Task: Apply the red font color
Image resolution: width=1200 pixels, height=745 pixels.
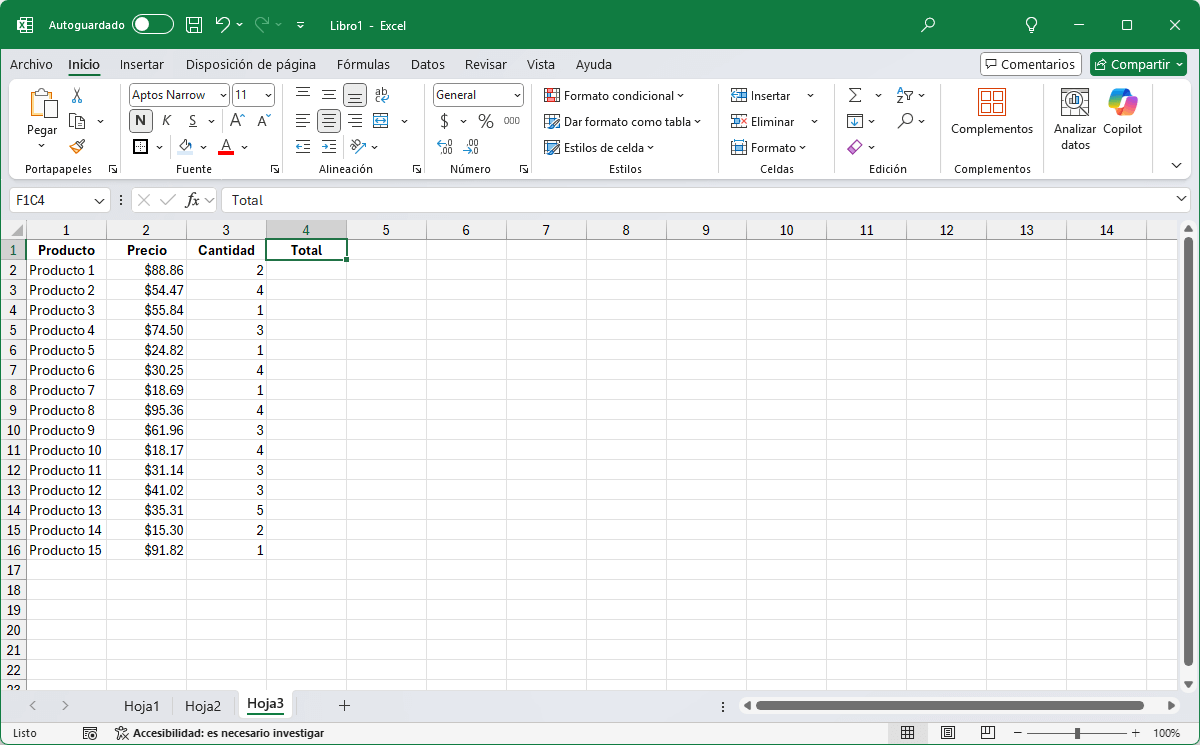Action: pos(226,147)
